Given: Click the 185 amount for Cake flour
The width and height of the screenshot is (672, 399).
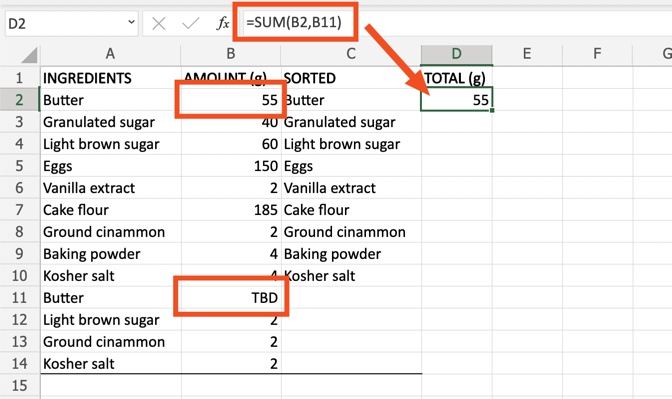Looking at the screenshot, I should [231, 210].
